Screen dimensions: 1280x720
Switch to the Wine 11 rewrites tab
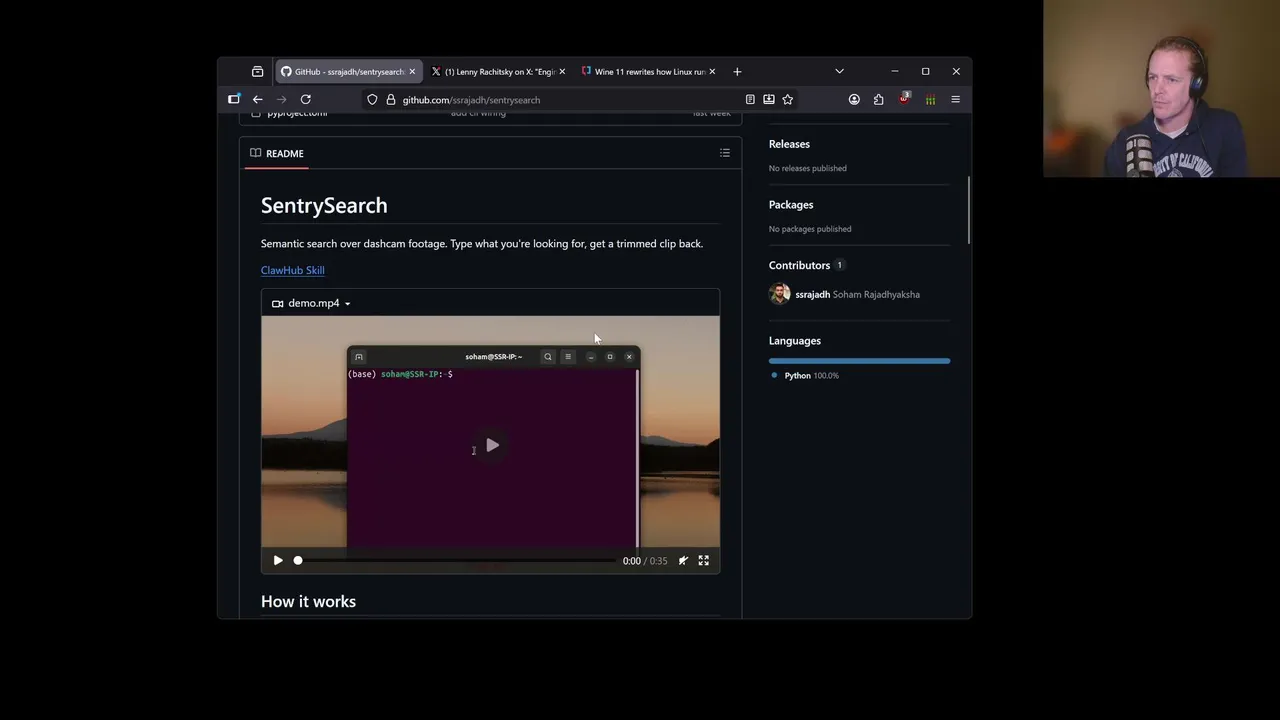click(649, 71)
